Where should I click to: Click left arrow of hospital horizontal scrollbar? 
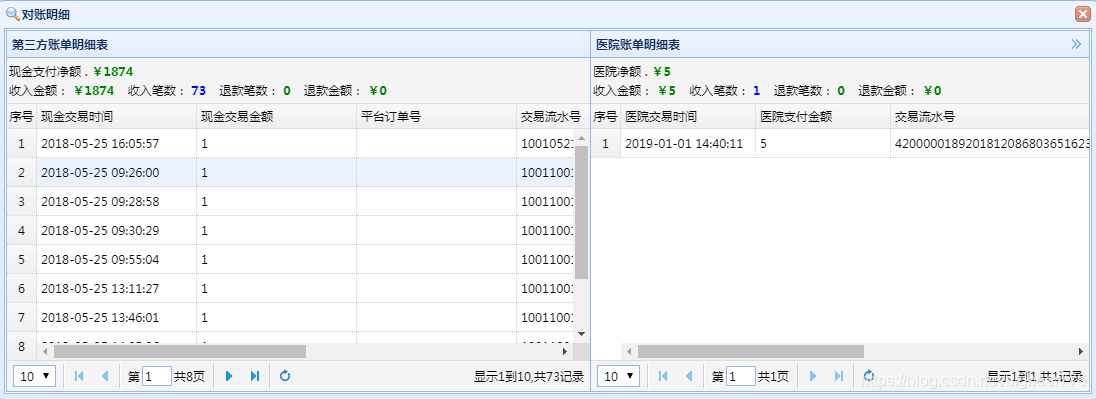click(628, 351)
